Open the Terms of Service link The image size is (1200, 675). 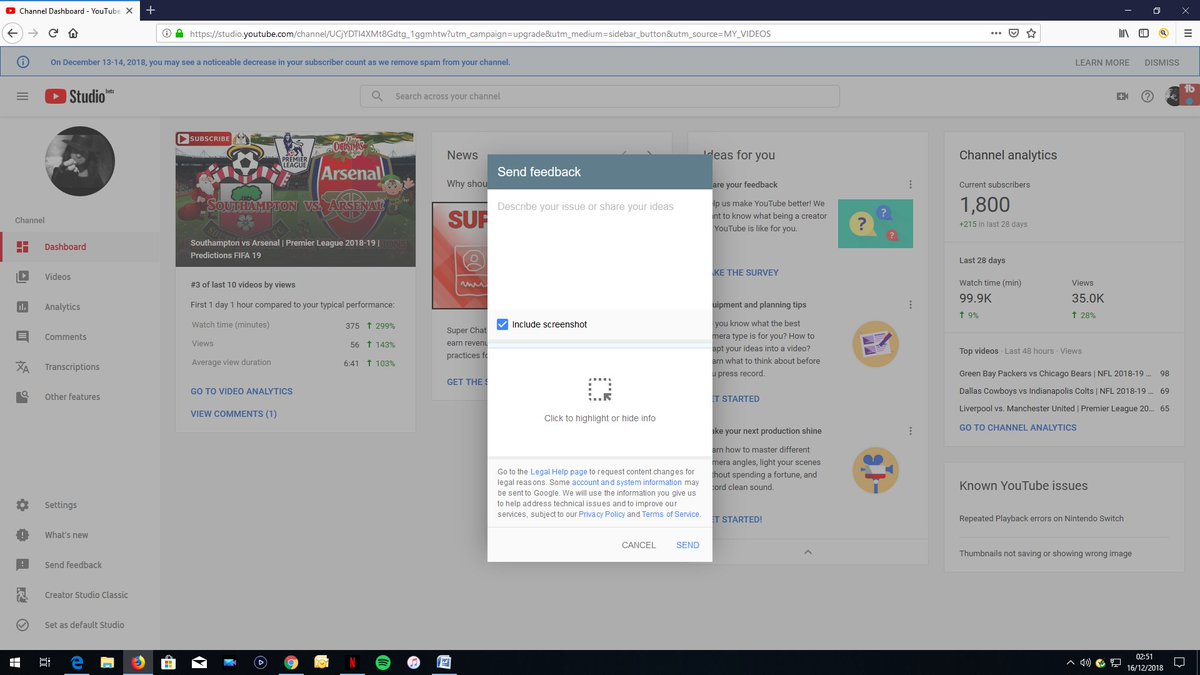(671, 514)
